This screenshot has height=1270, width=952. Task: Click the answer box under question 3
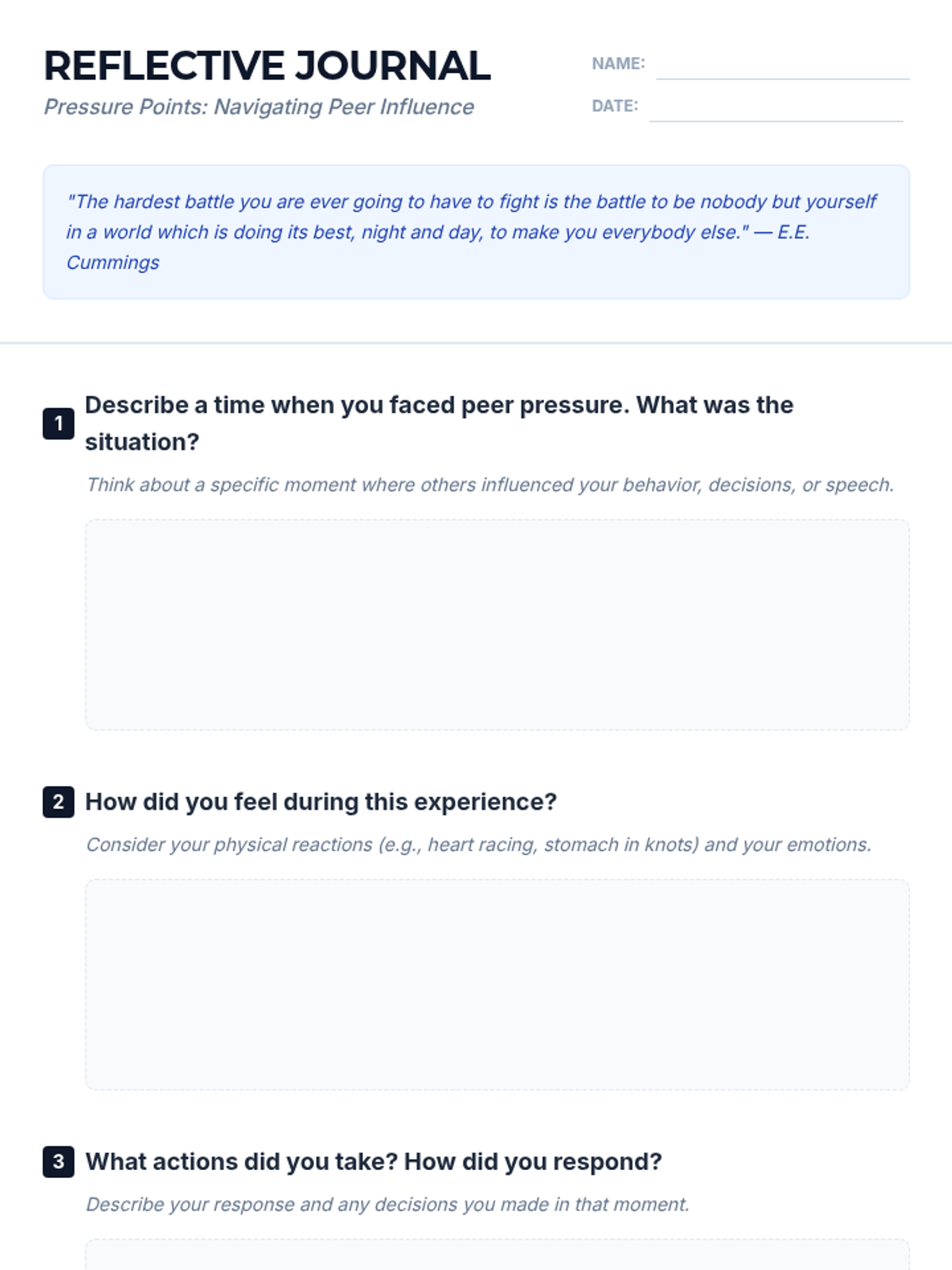pyautogui.click(x=497, y=1256)
